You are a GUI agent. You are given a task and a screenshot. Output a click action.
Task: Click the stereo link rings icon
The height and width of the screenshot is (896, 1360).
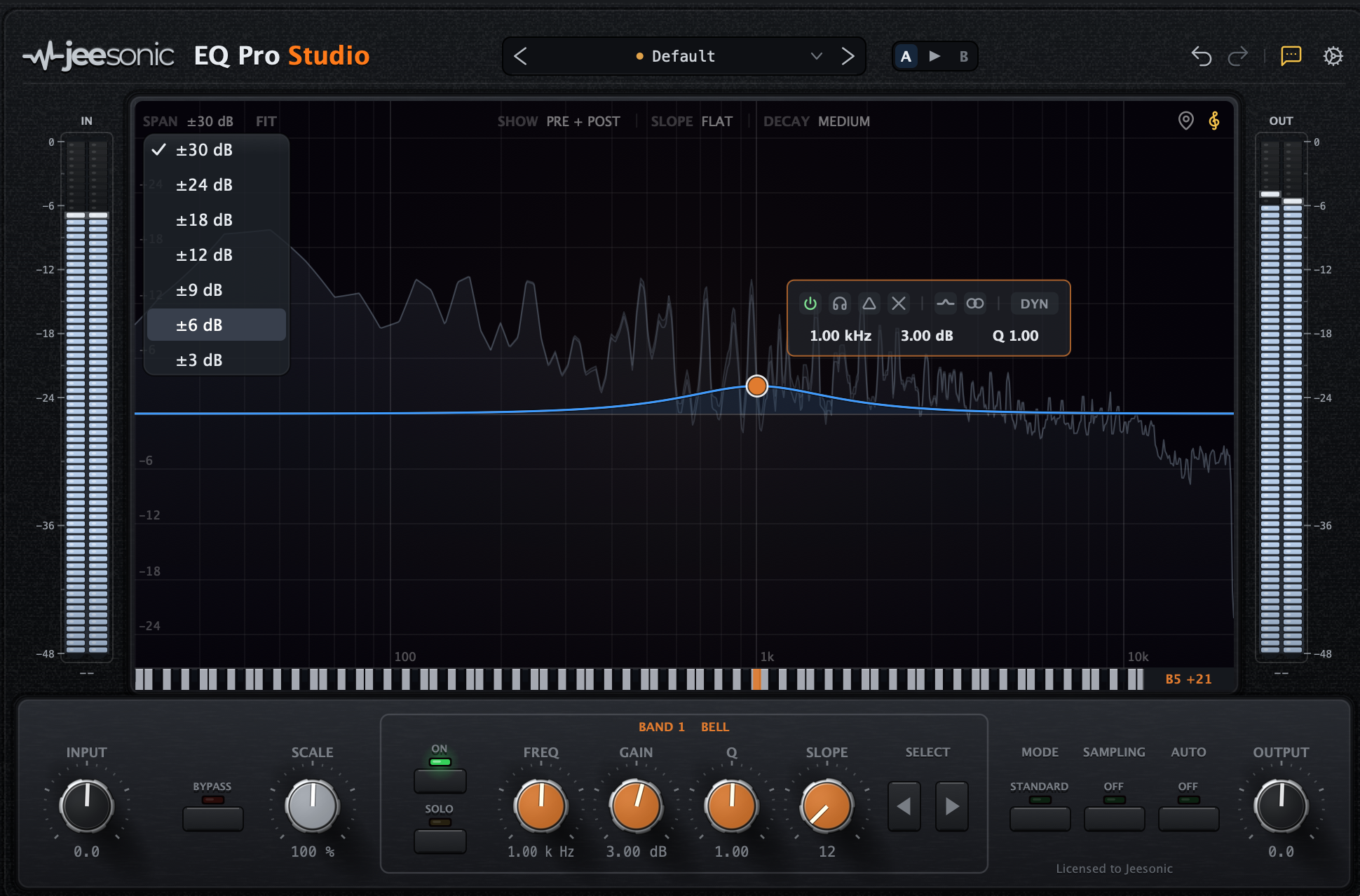coord(974,304)
